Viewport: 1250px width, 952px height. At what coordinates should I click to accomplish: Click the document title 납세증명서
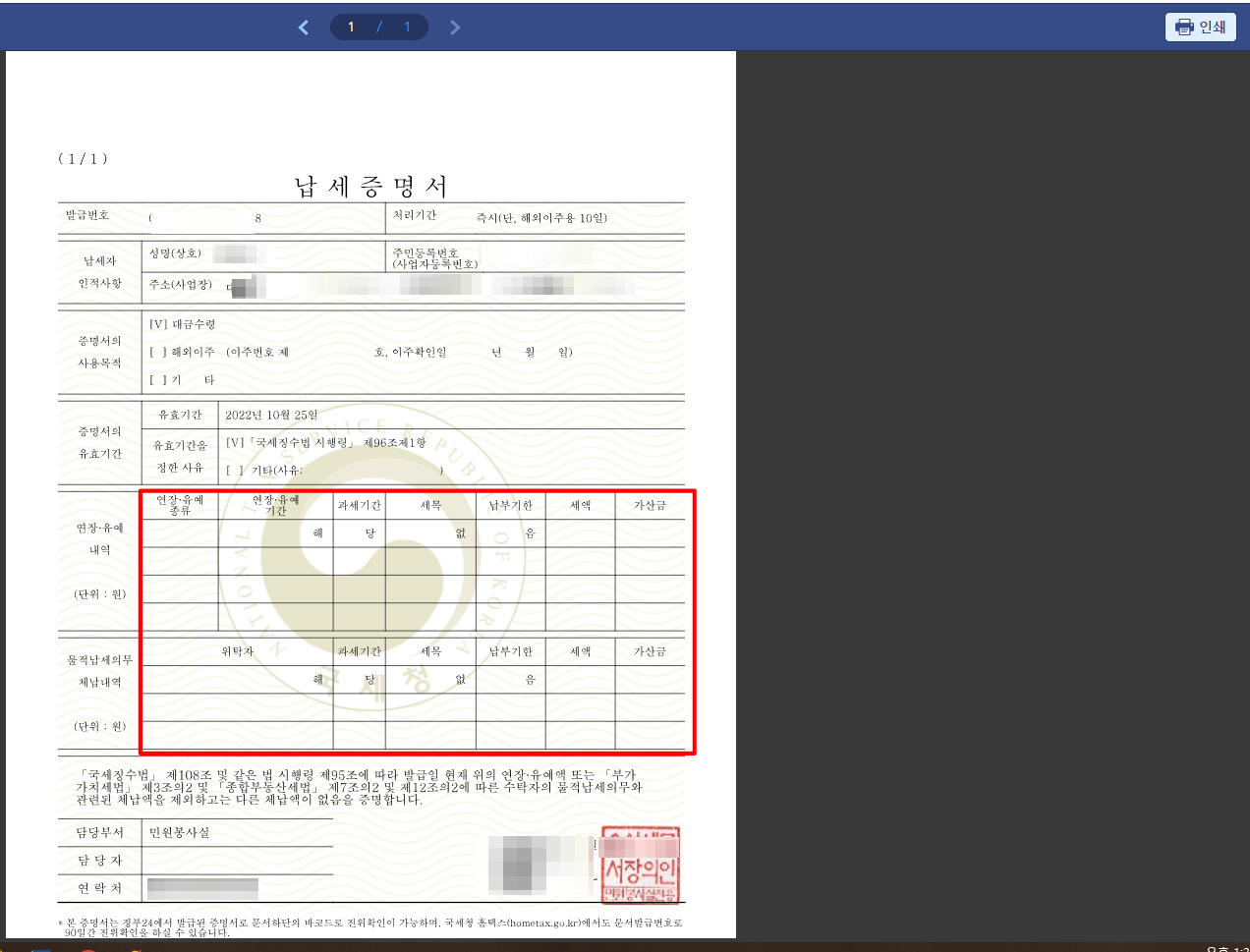click(x=370, y=186)
